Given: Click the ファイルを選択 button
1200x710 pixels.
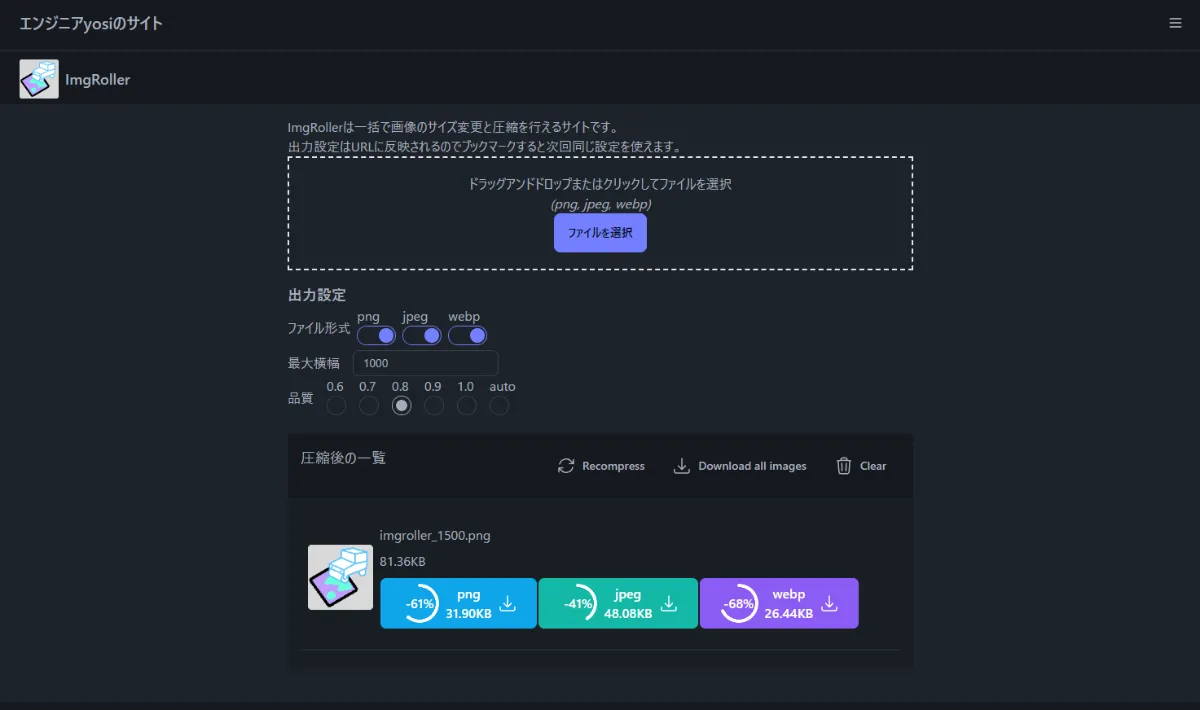Looking at the screenshot, I should (600, 232).
